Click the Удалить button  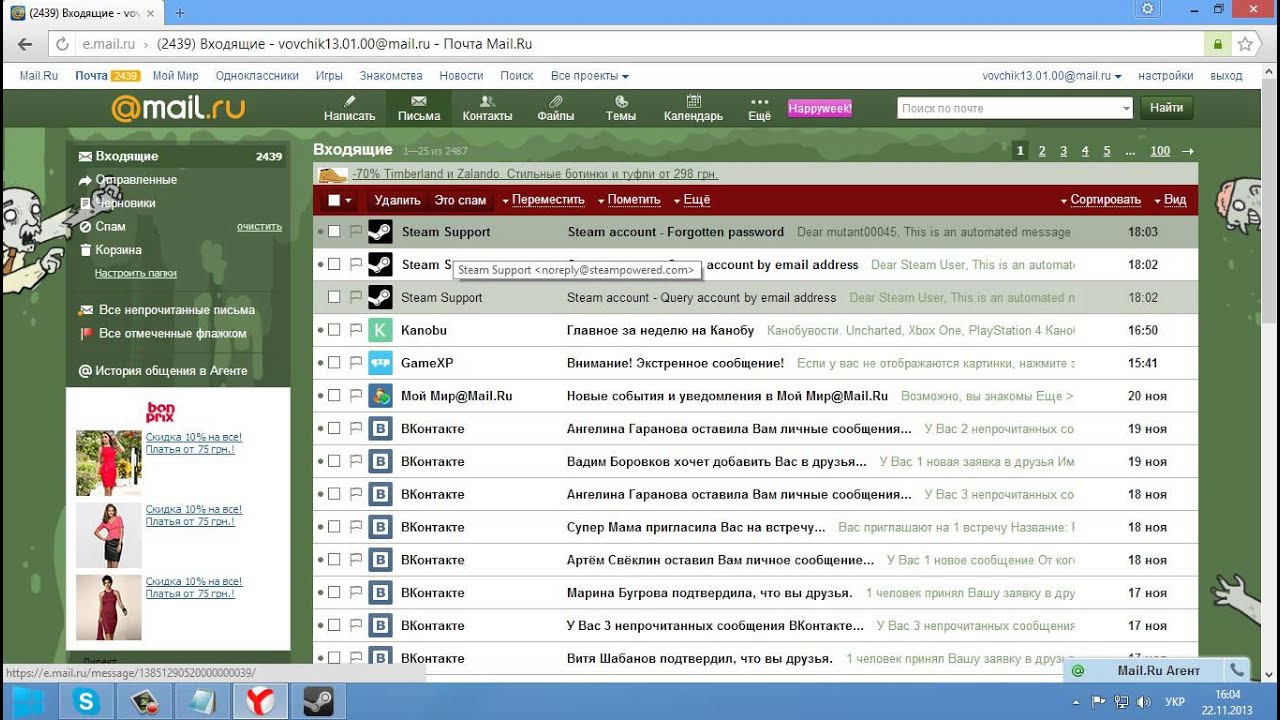tap(397, 200)
